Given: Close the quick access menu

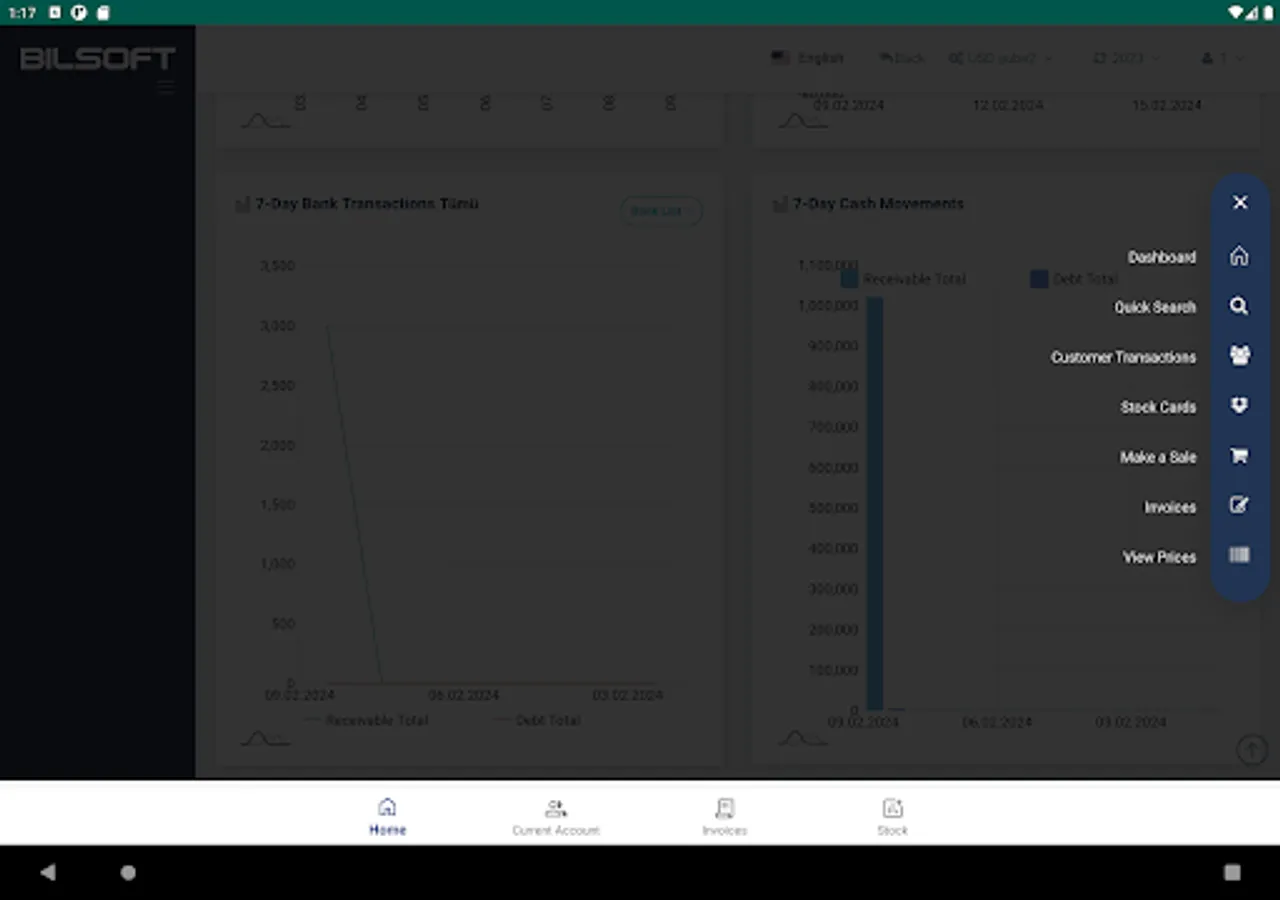Looking at the screenshot, I should point(1239,202).
